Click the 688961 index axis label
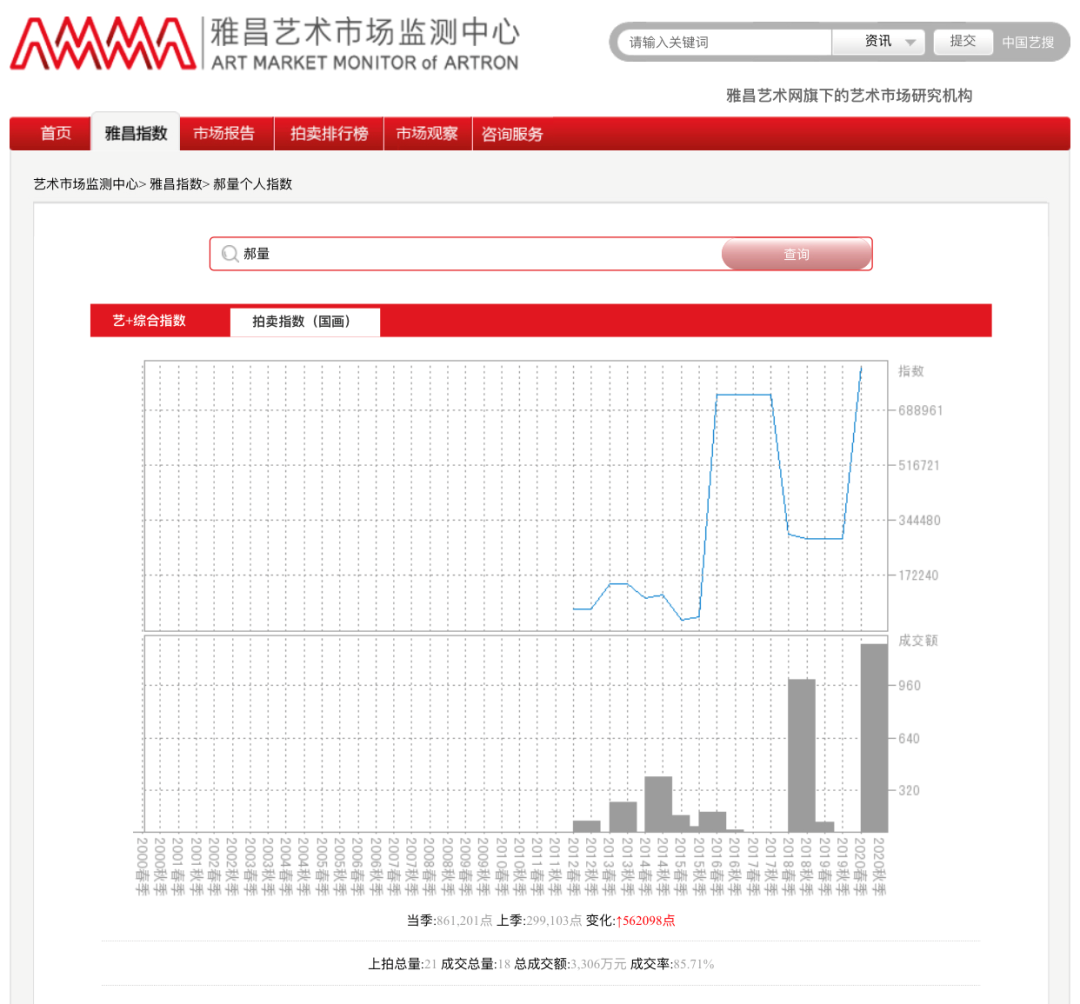This screenshot has width=1080, height=1004. tap(920, 410)
